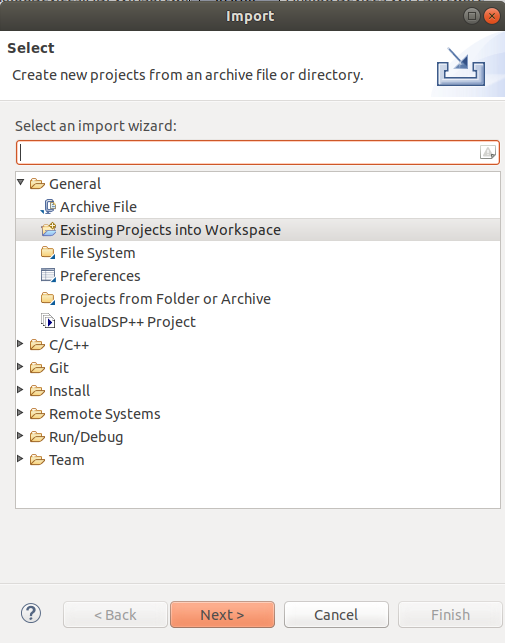This screenshot has width=505, height=643.
Task: Select the Existing Projects into Workspace icon
Action: point(48,229)
